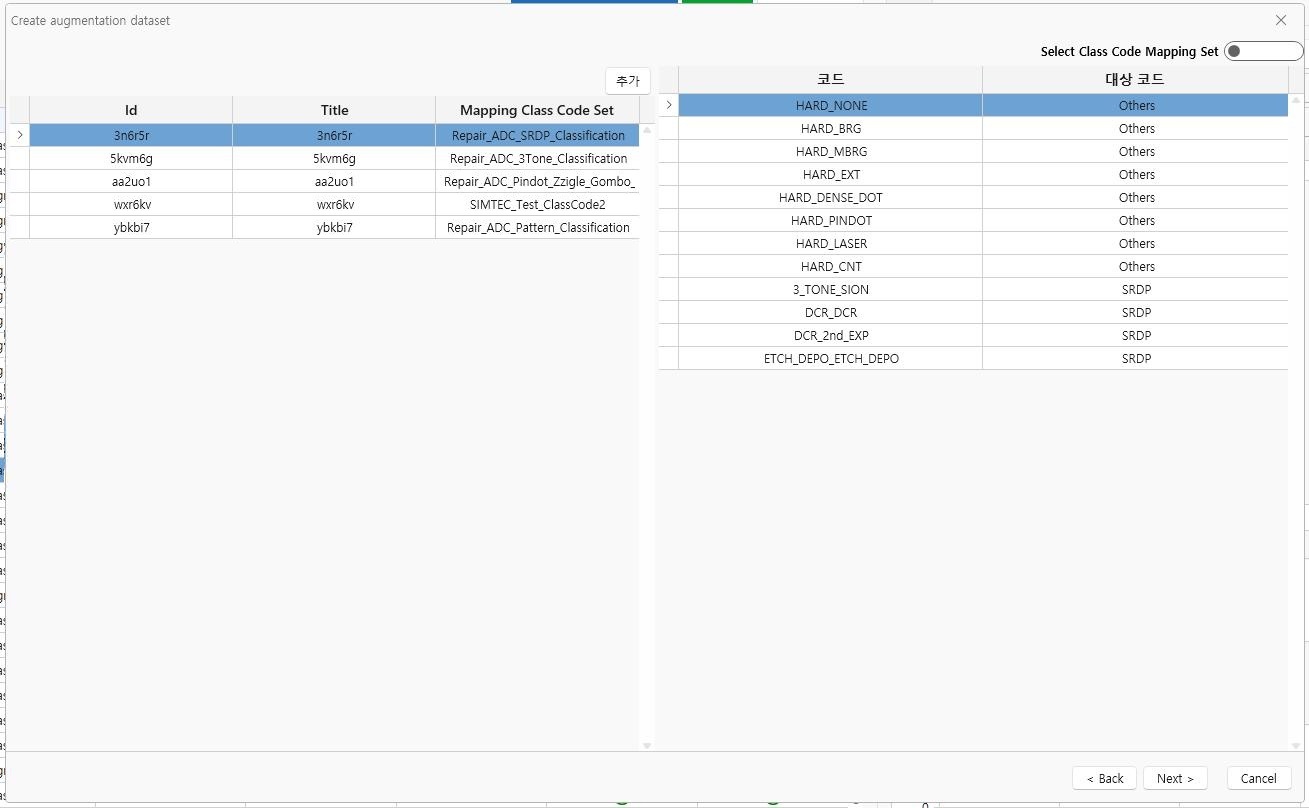The height and width of the screenshot is (808, 1309).
Task: Click the Mapping Class Code Set header
Action: click(536, 110)
